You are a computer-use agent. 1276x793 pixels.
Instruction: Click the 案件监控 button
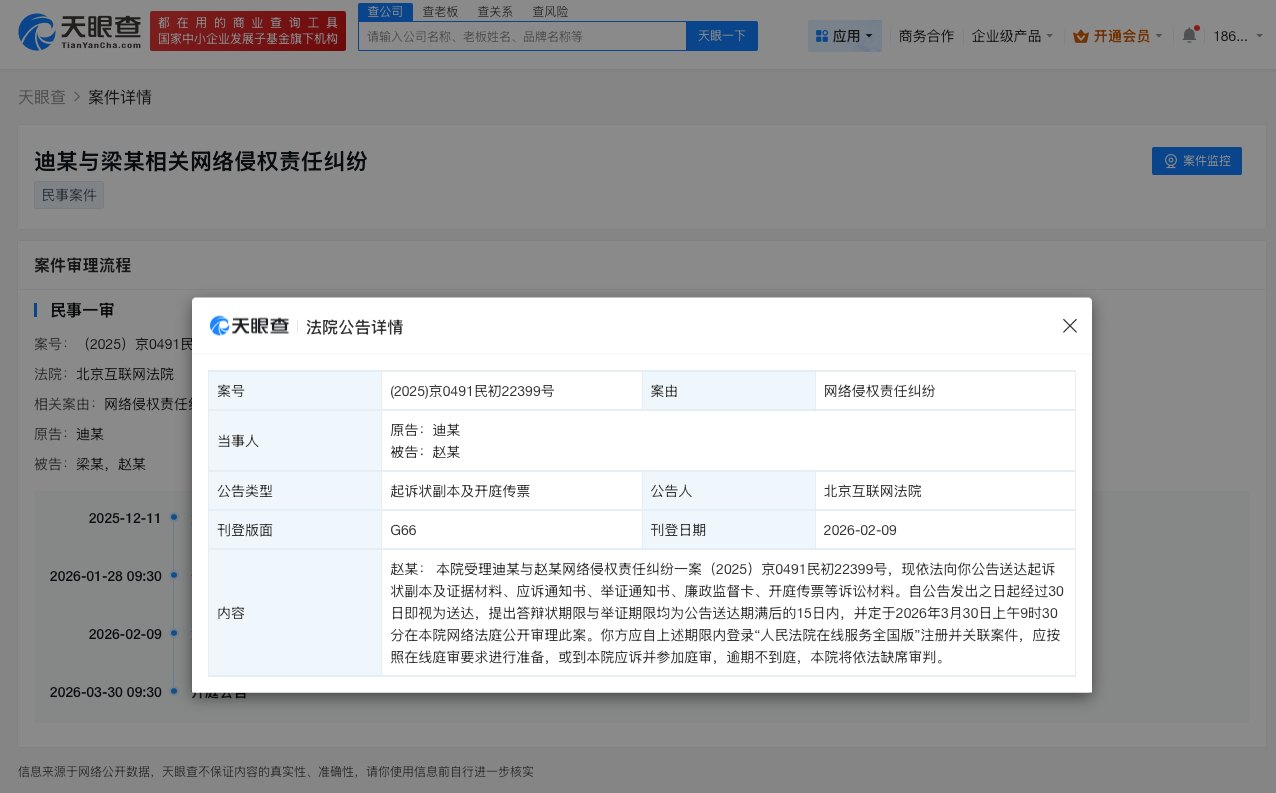1197,161
